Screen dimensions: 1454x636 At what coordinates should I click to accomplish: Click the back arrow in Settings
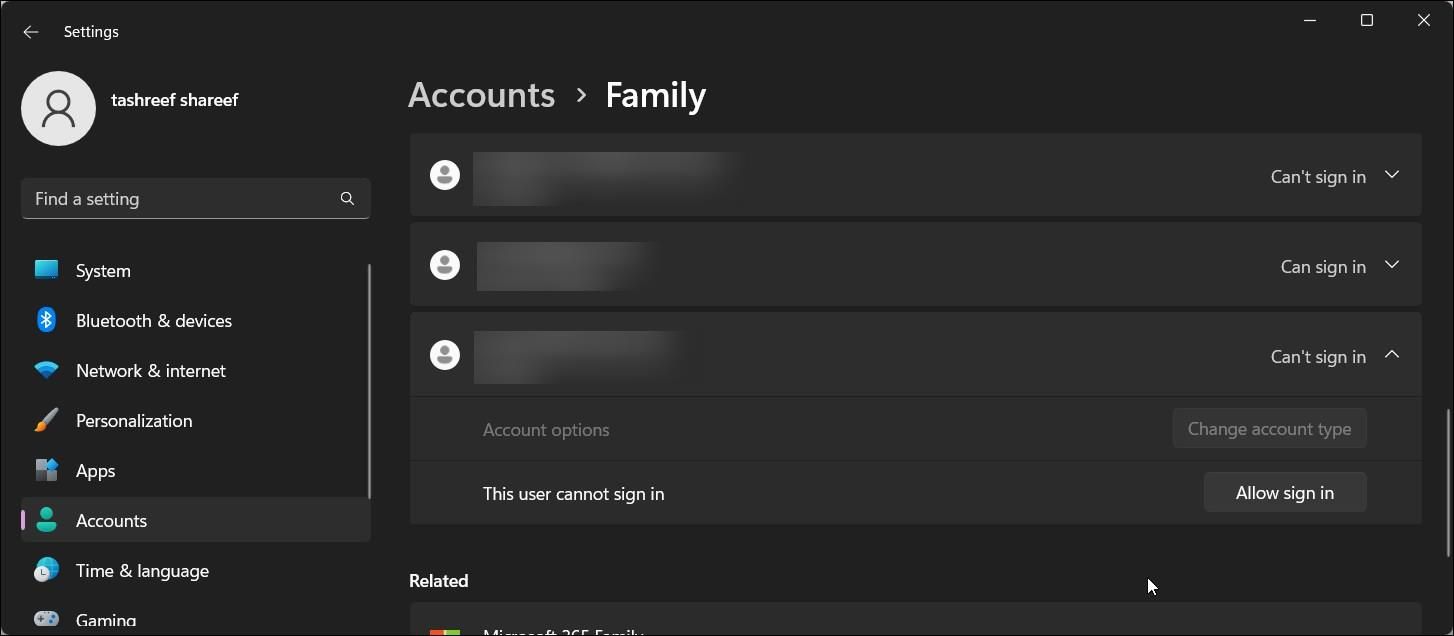pos(31,32)
